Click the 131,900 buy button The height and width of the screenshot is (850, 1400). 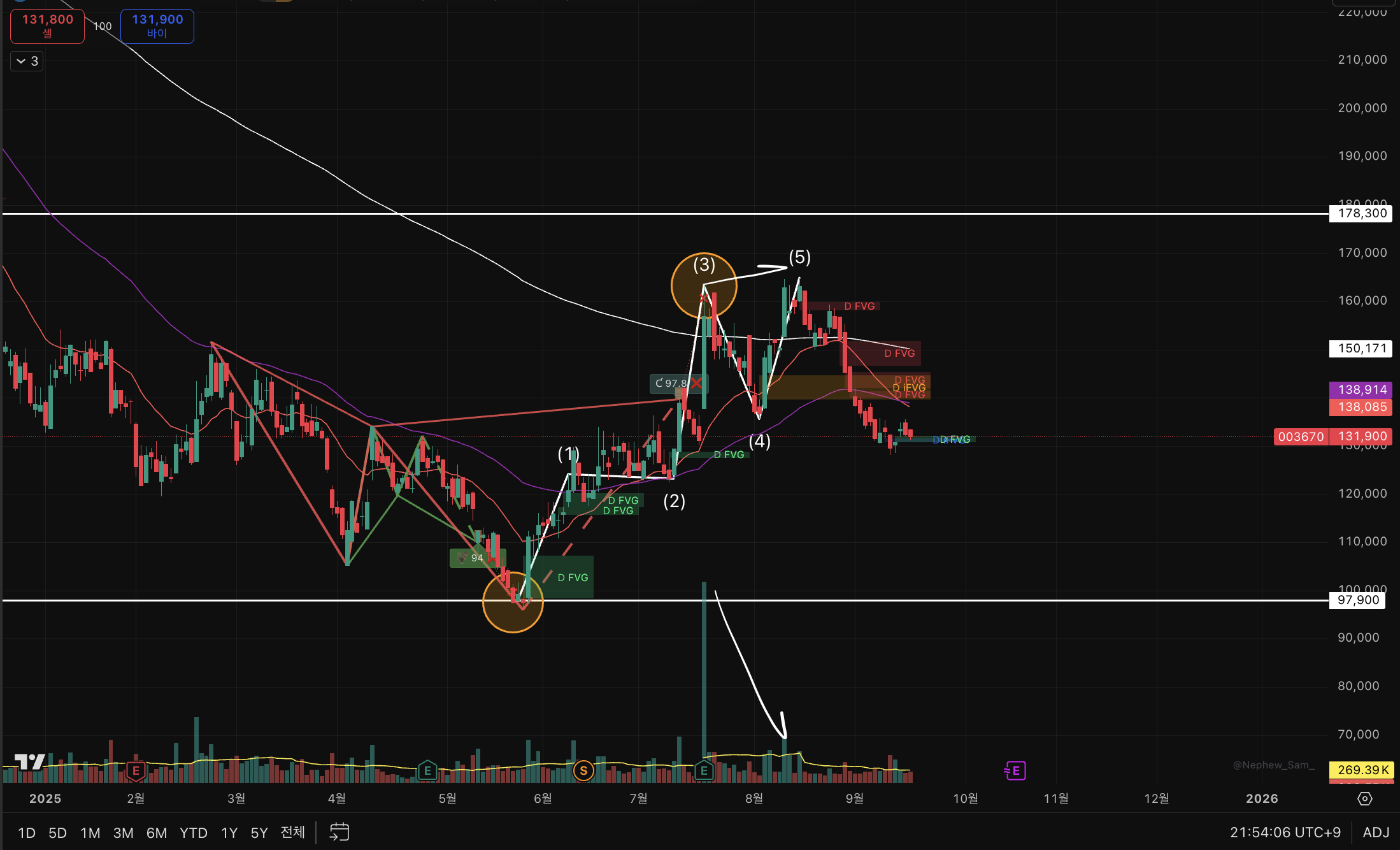(157, 26)
